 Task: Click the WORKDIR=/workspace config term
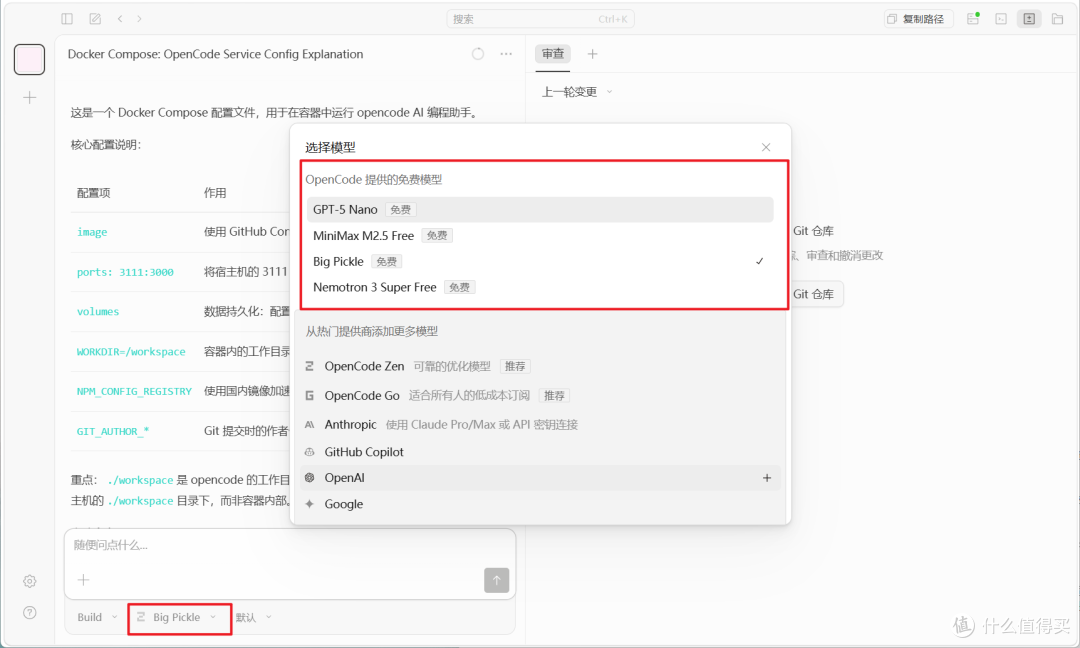(131, 352)
